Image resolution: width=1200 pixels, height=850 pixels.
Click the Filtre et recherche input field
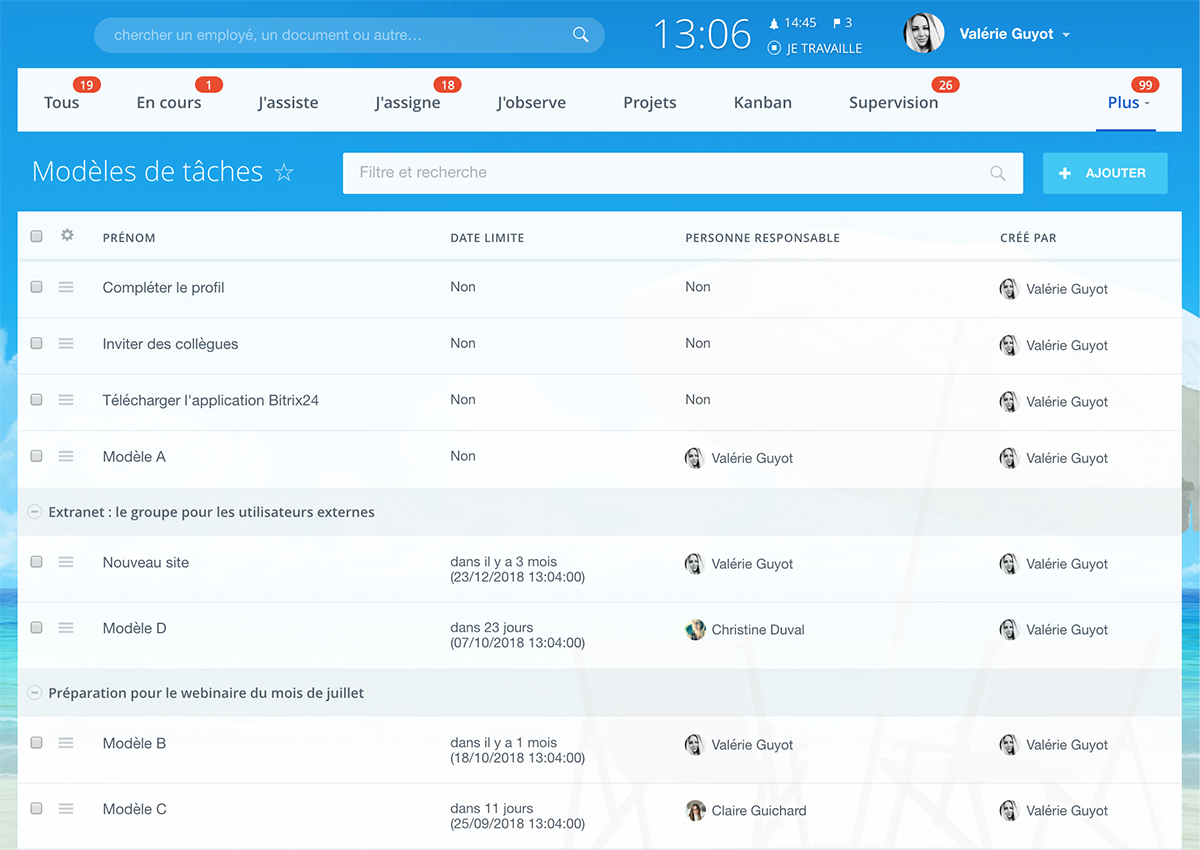coord(660,173)
